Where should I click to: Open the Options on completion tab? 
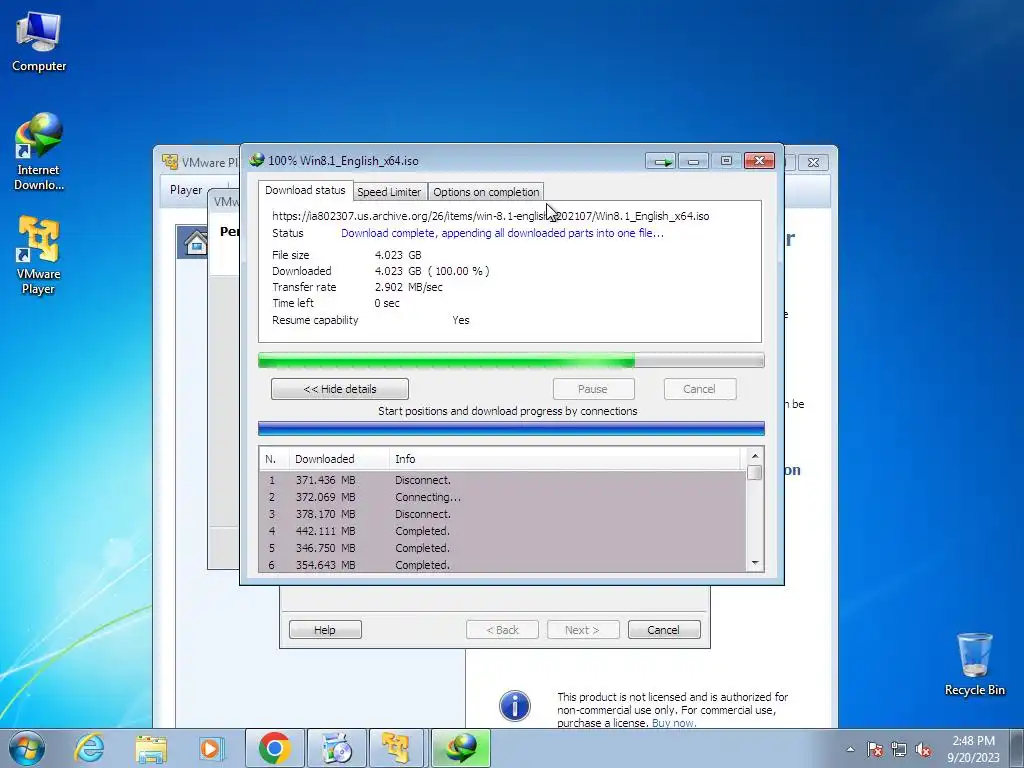[x=486, y=192]
